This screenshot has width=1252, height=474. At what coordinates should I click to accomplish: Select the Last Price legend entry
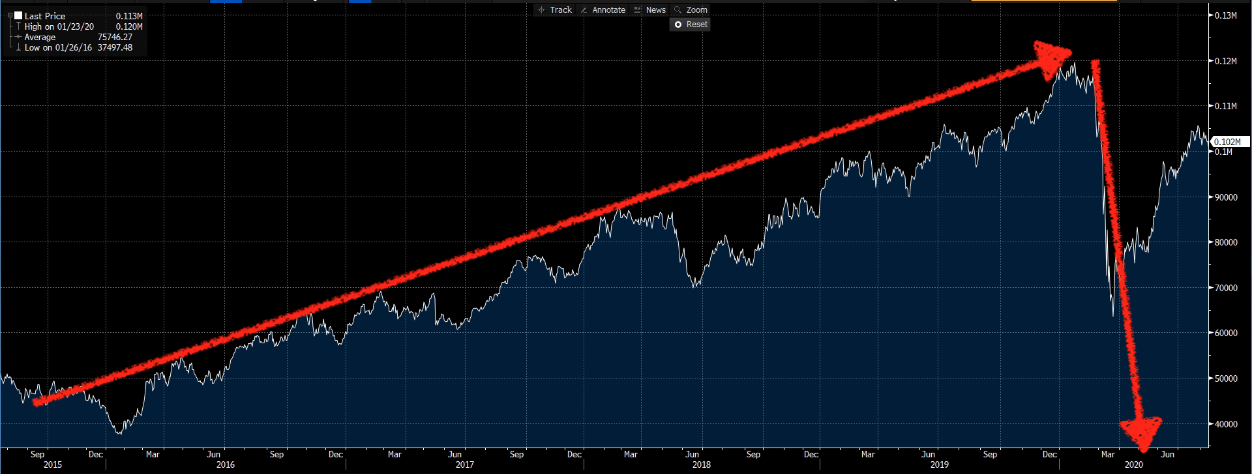[47, 16]
